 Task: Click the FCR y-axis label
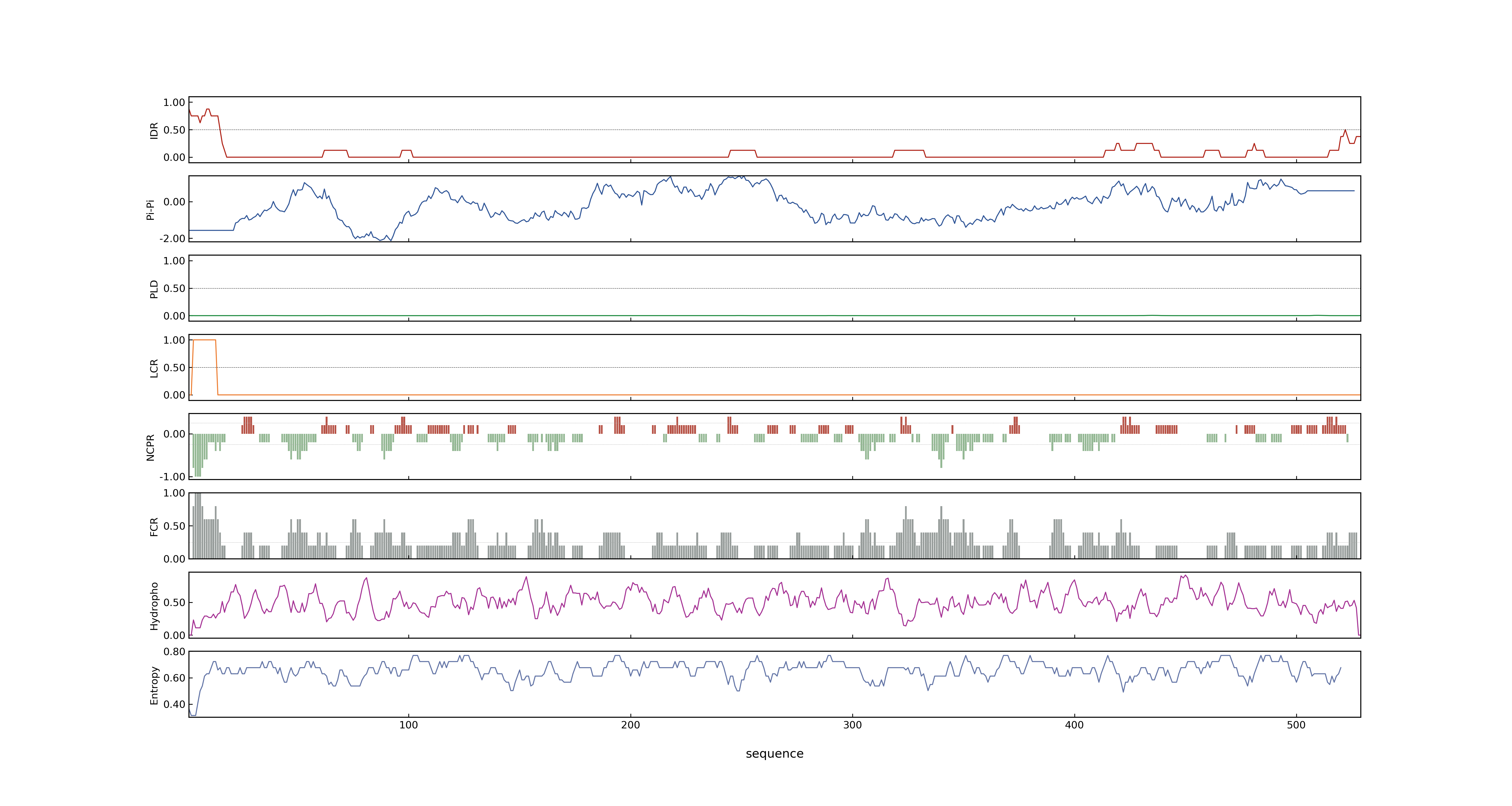(x=154, y=526)
